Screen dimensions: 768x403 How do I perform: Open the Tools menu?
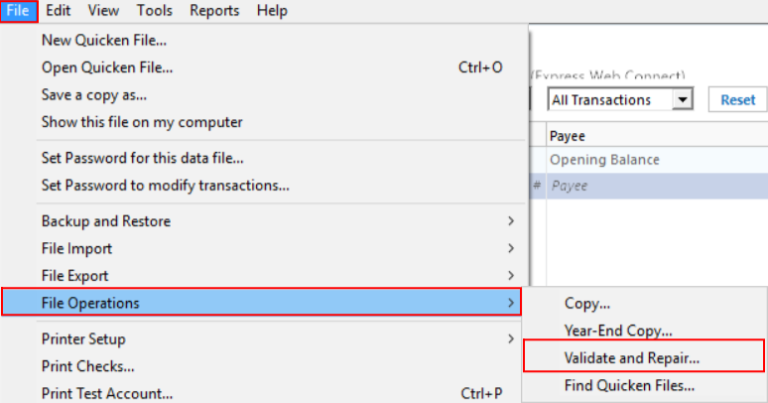pyautogui.click(x=154, y=11)
